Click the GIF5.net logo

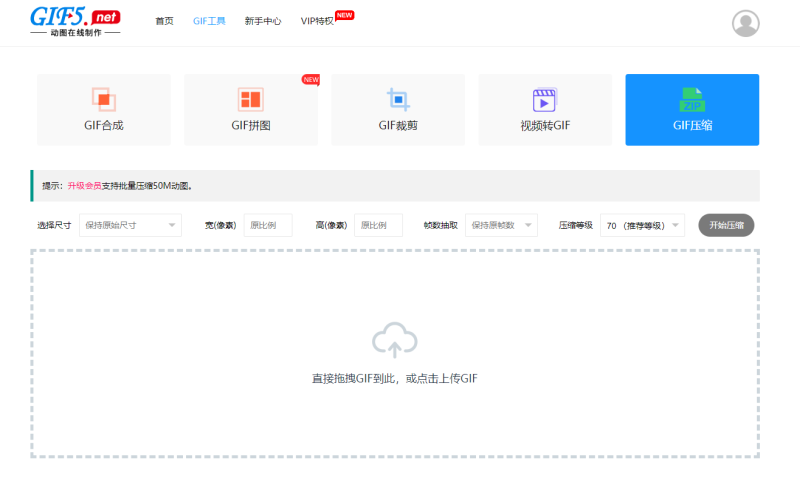[x=75, y=21]
